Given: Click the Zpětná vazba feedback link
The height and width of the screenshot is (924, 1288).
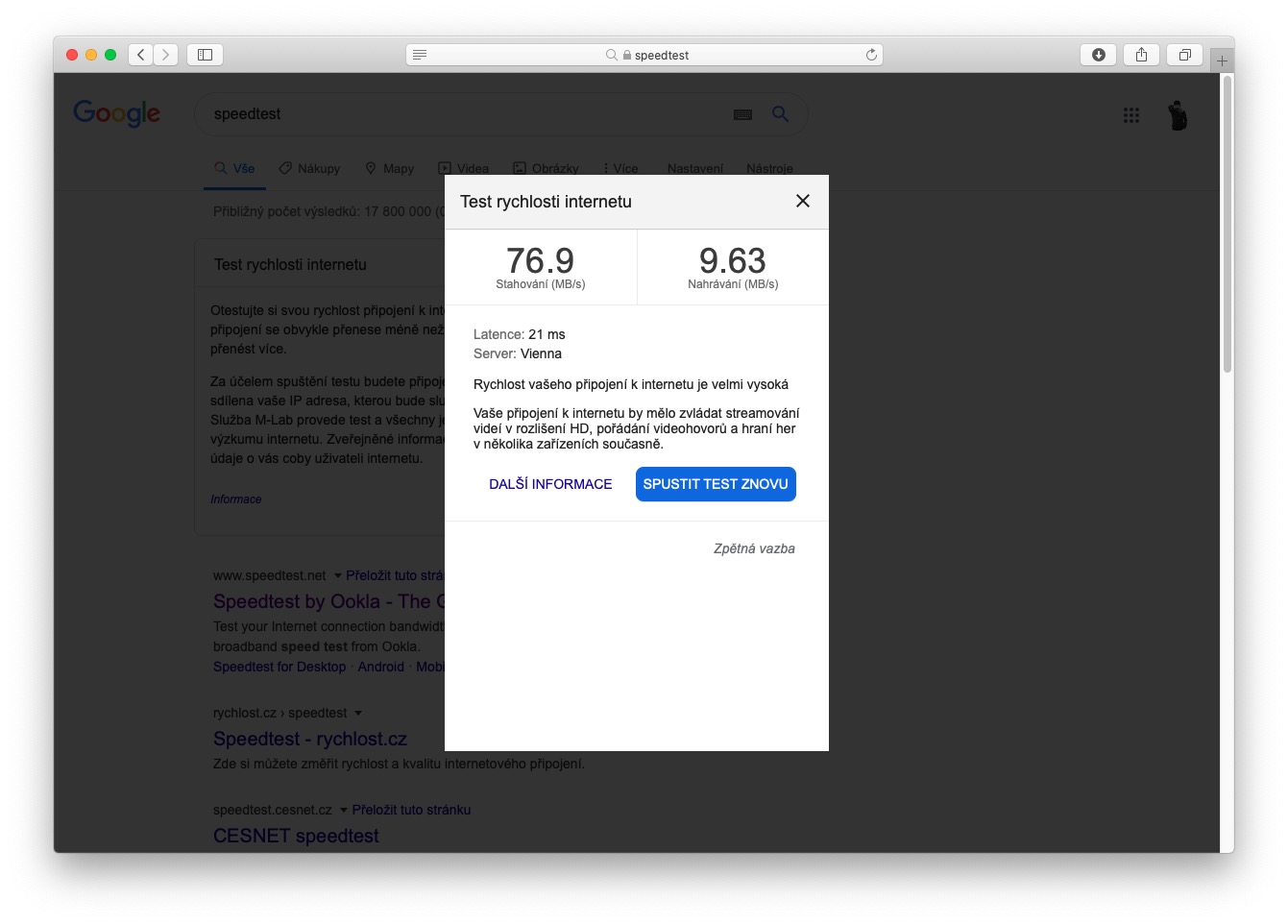Looking at the screenshot, I should (754, 548).
